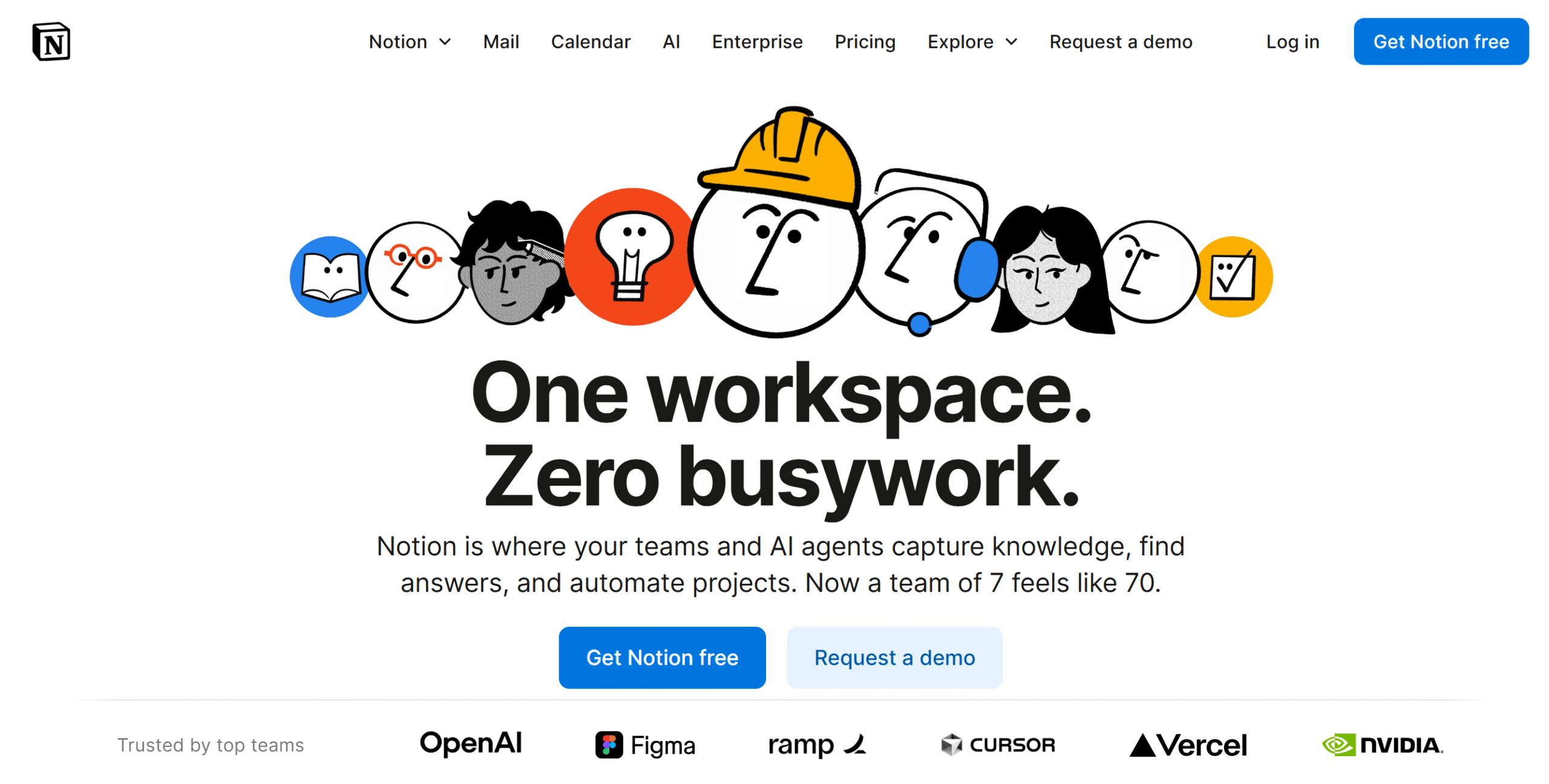The width and height of the screenshot is (1549, 784).
Task: Click the NVIDIA logo
Action: pos(1382,745)
